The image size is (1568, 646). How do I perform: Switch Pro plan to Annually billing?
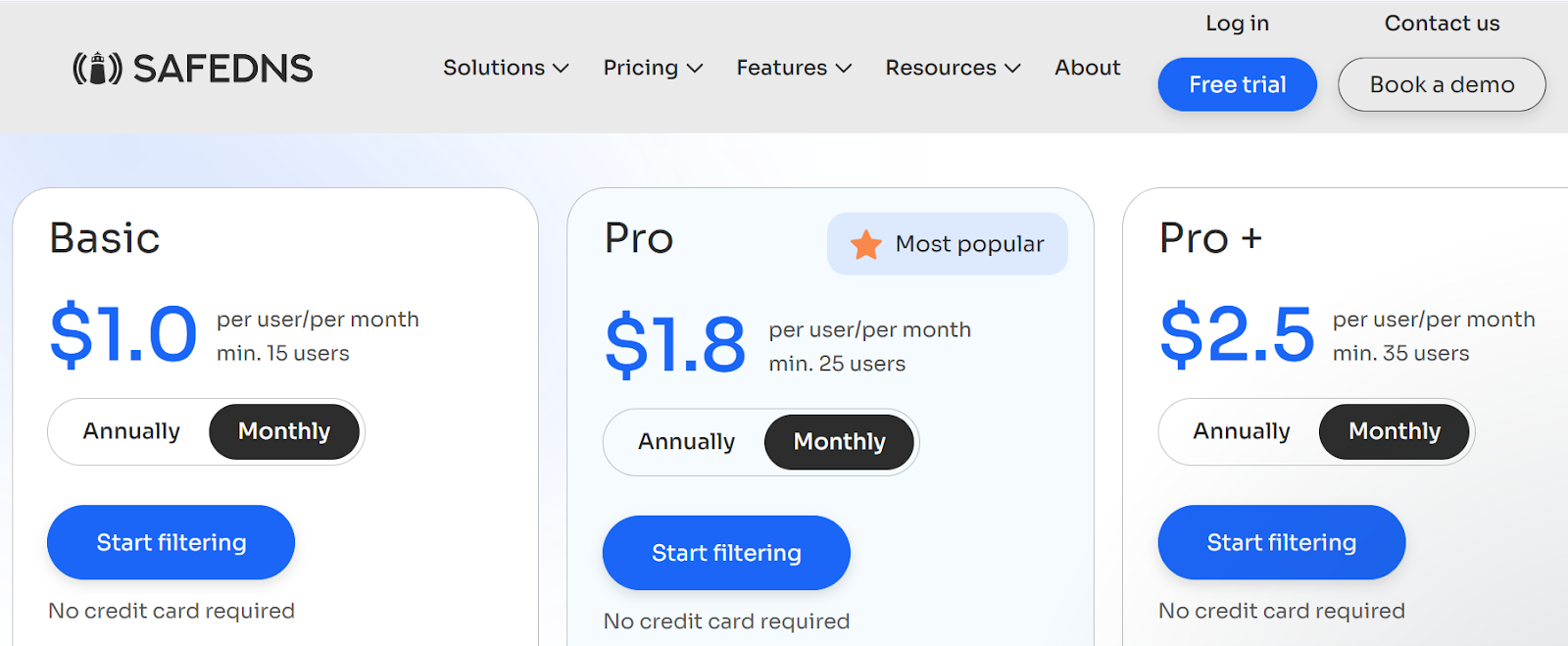pyautogui.click(x=686, y=442)
